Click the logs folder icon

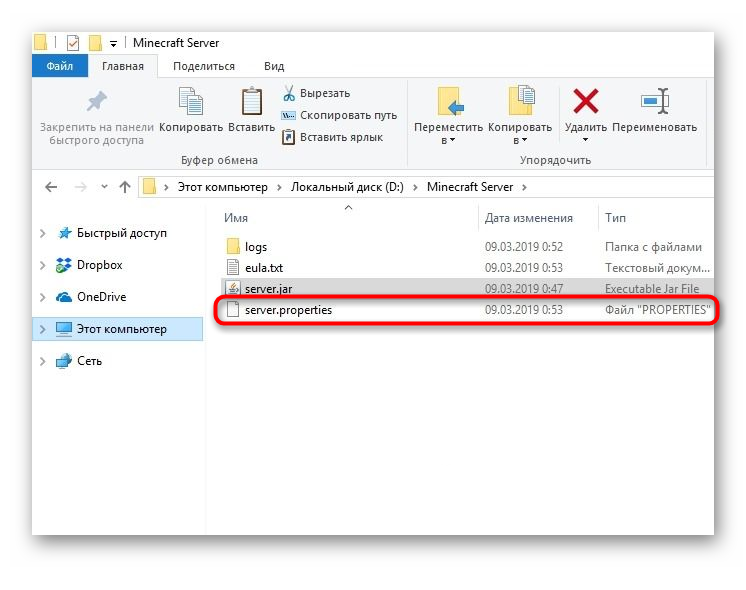click(233, 246)
